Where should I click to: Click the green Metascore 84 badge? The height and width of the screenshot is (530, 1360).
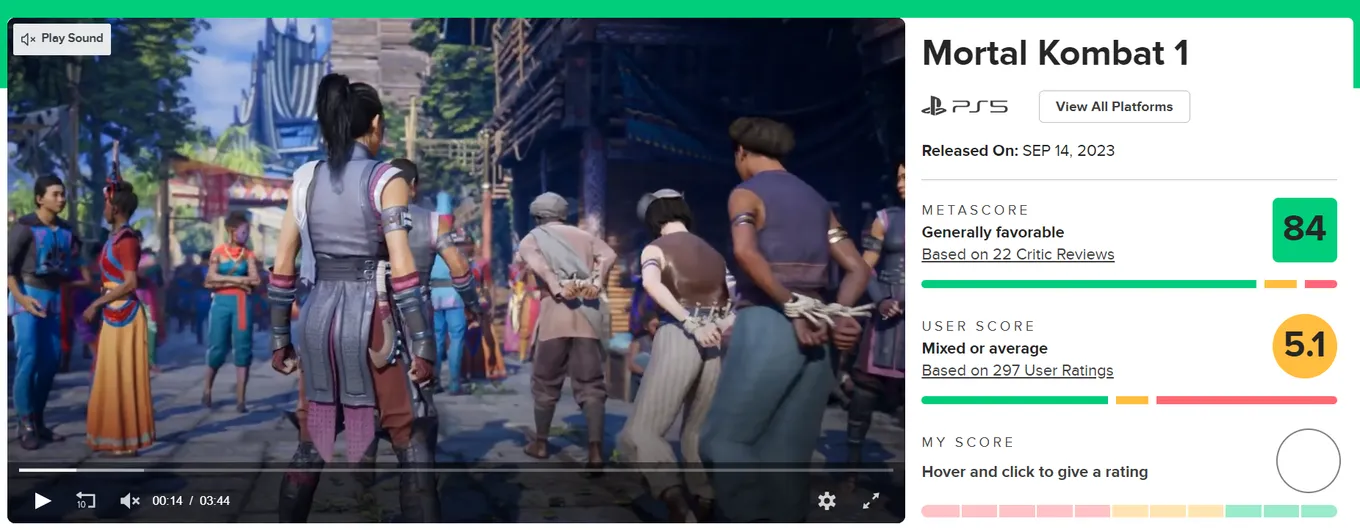coord(1304,230)
